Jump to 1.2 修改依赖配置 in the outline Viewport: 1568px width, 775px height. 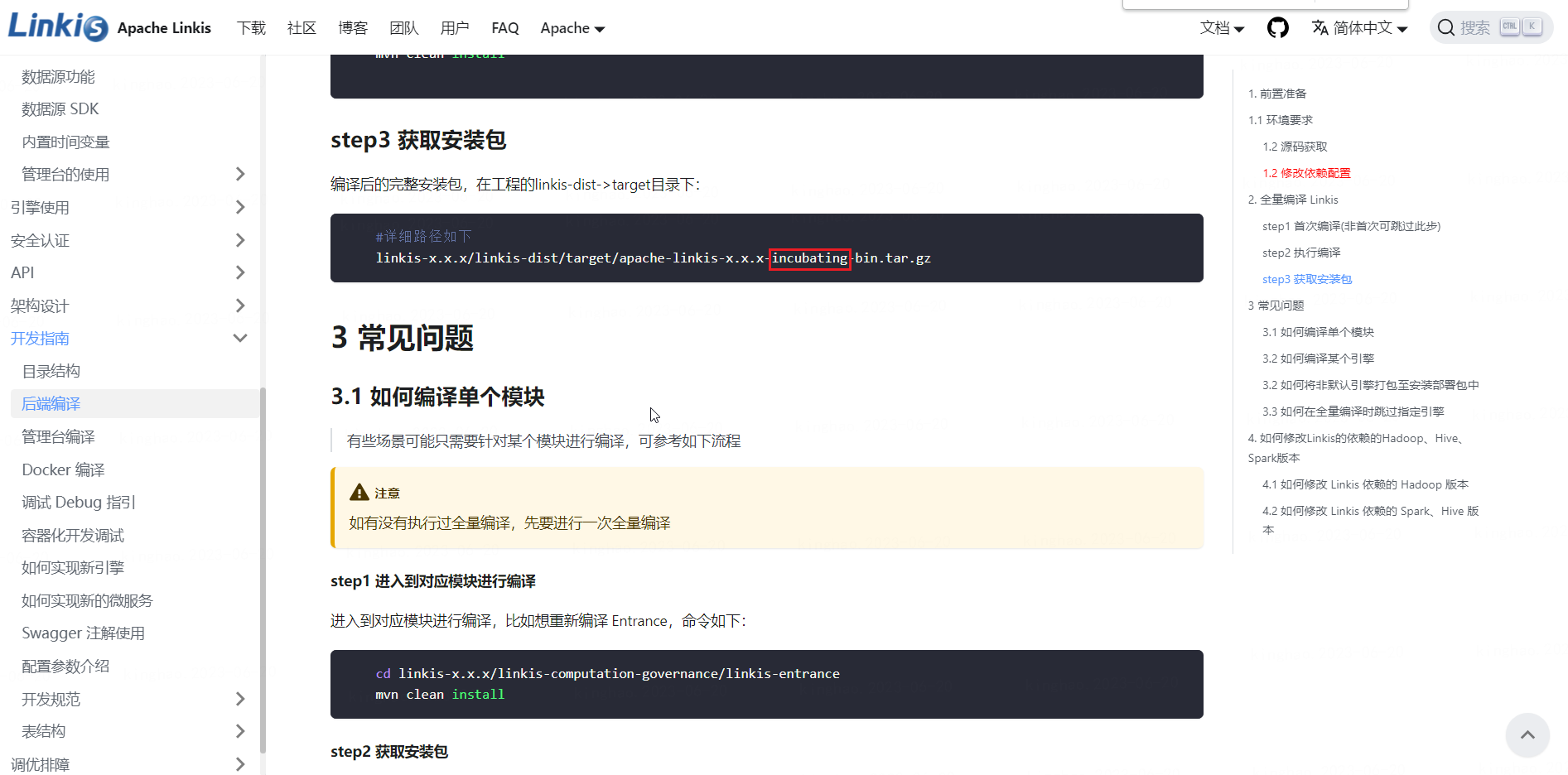point(1306,173)
